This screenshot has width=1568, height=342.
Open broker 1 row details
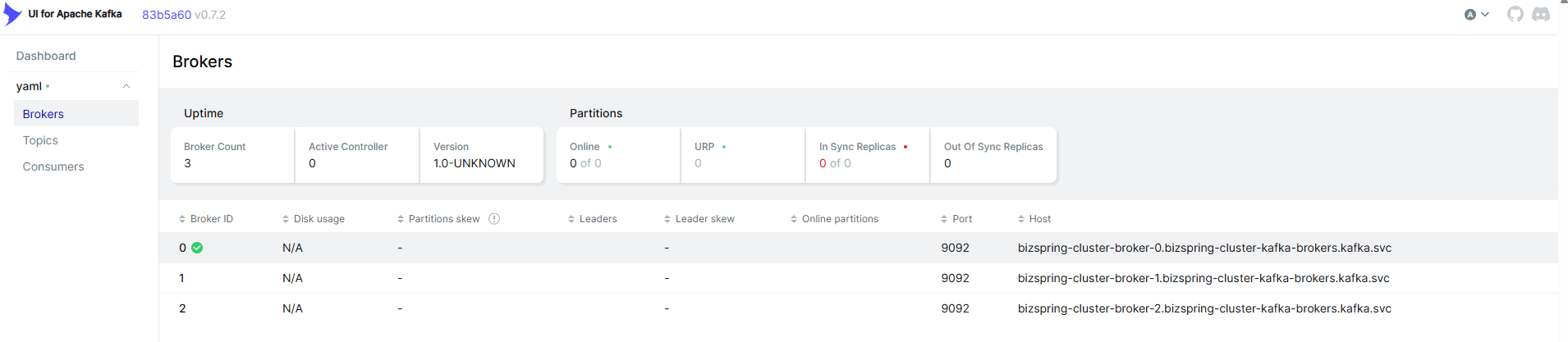click(x=181, y=278)
